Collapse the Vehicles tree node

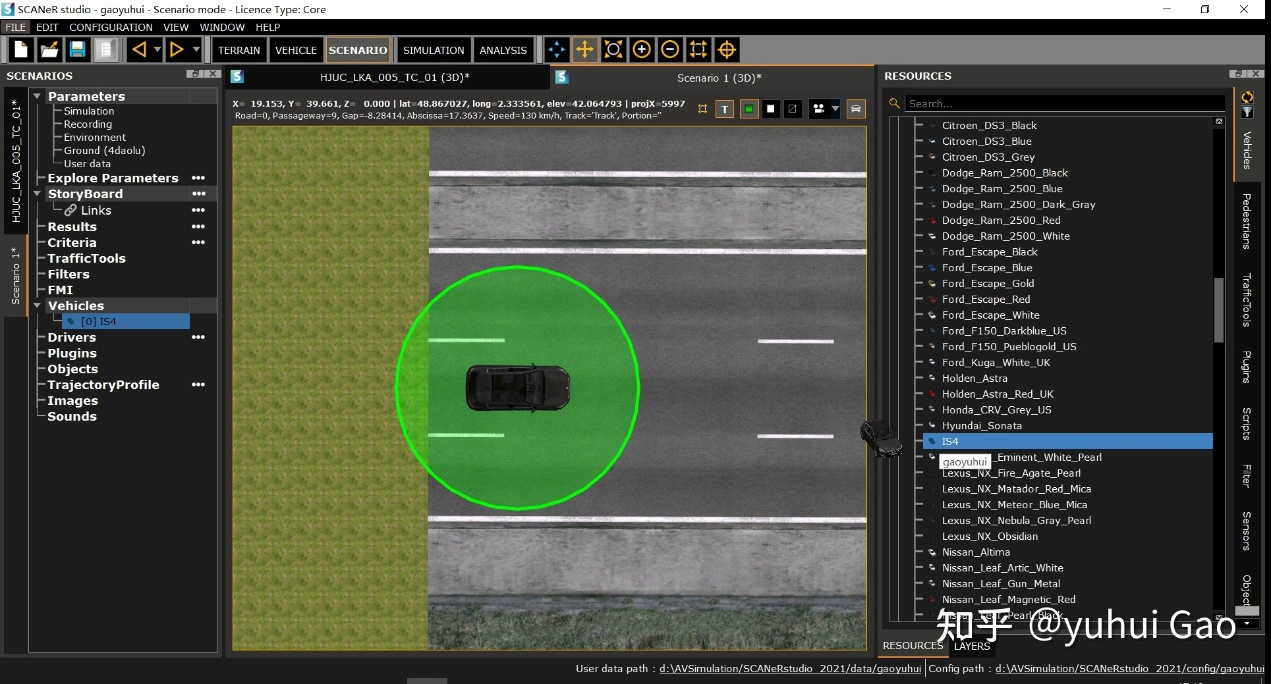click(38, 306)
